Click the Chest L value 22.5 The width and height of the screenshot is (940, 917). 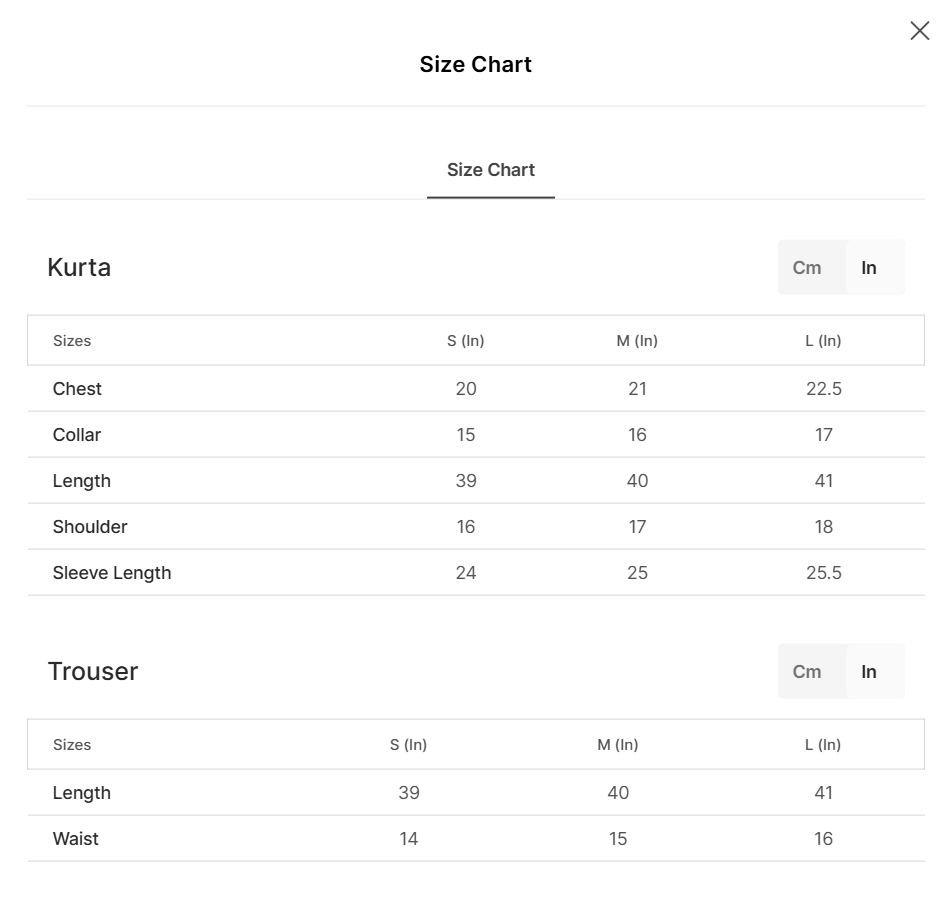click(x=824, y=389)
